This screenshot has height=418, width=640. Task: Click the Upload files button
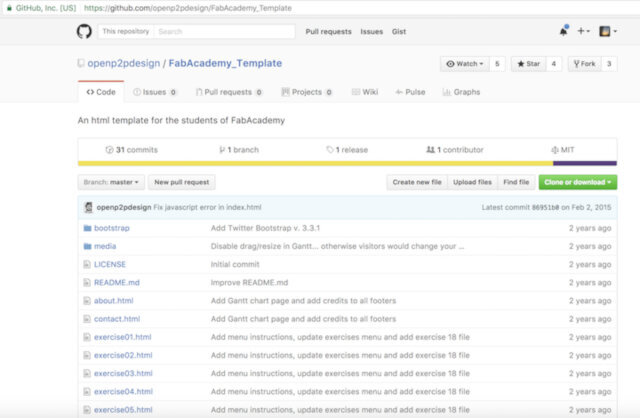472,182
